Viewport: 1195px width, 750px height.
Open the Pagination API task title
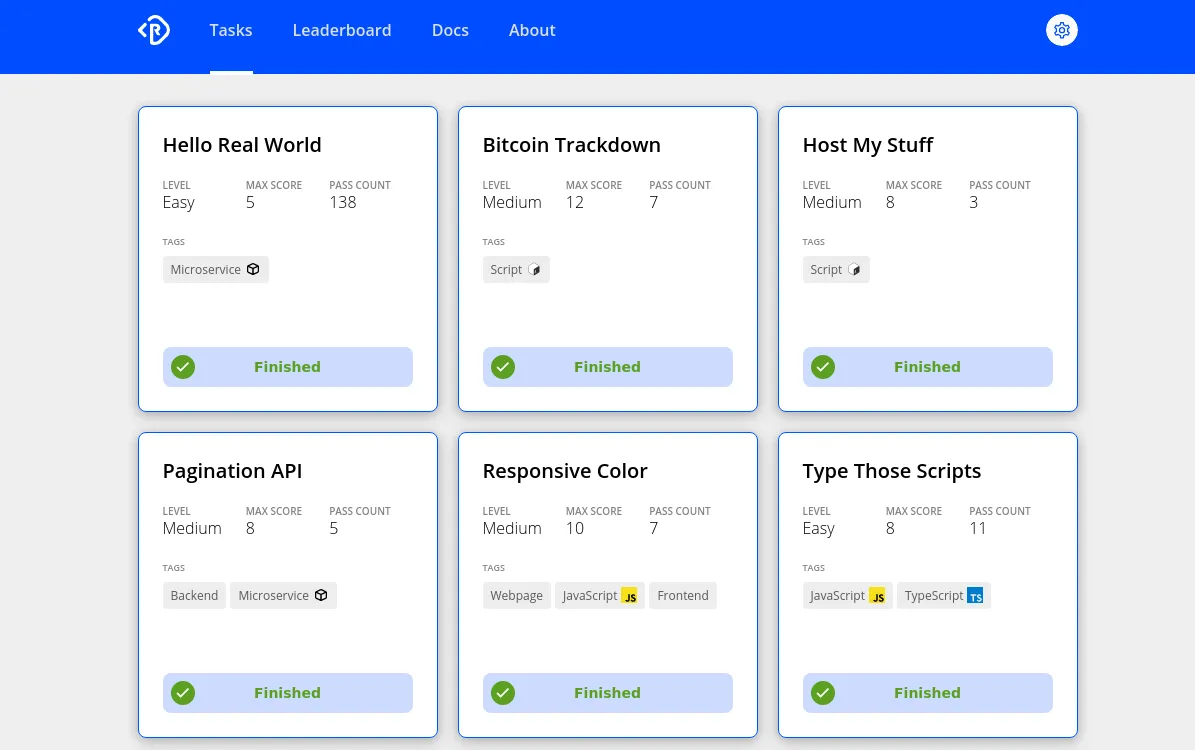click(x=232, y=471)
